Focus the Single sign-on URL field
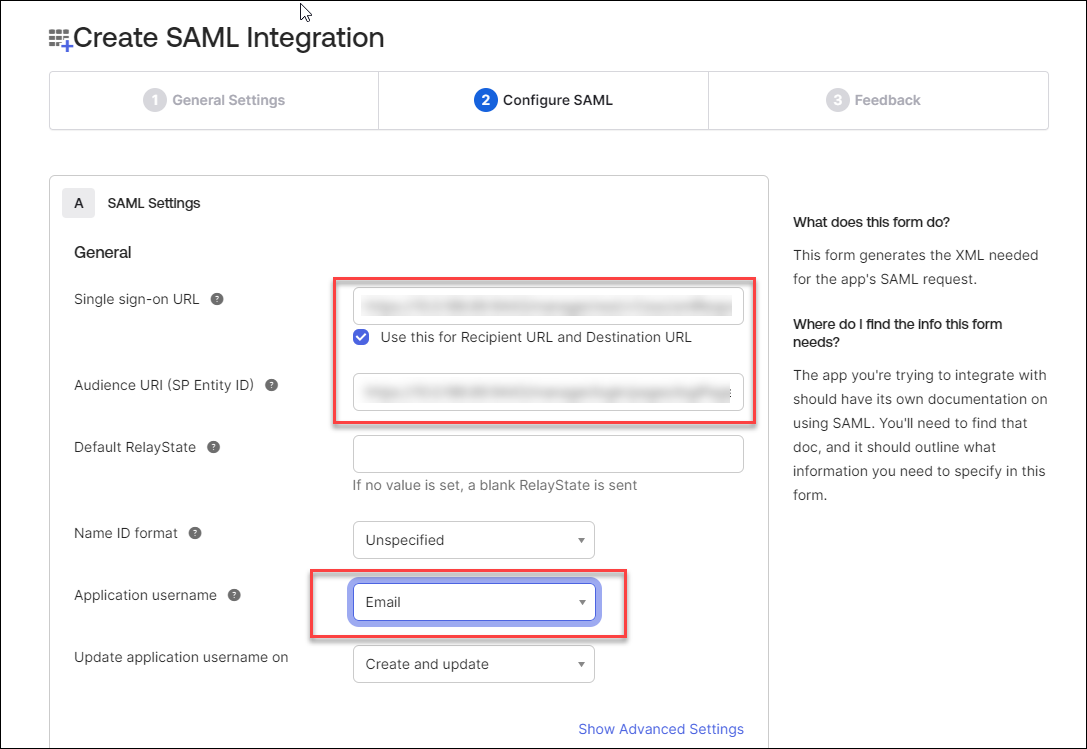This screenshot has height=749, width=1087. (x=548, y=306)
